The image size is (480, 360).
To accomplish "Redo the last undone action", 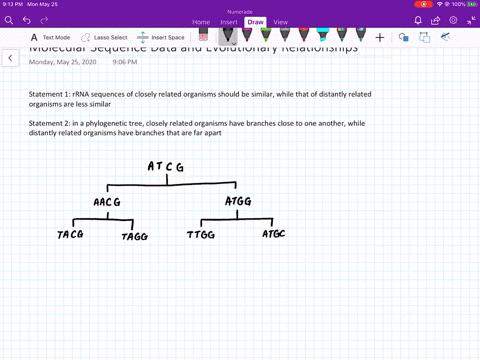I will [44, 20].
